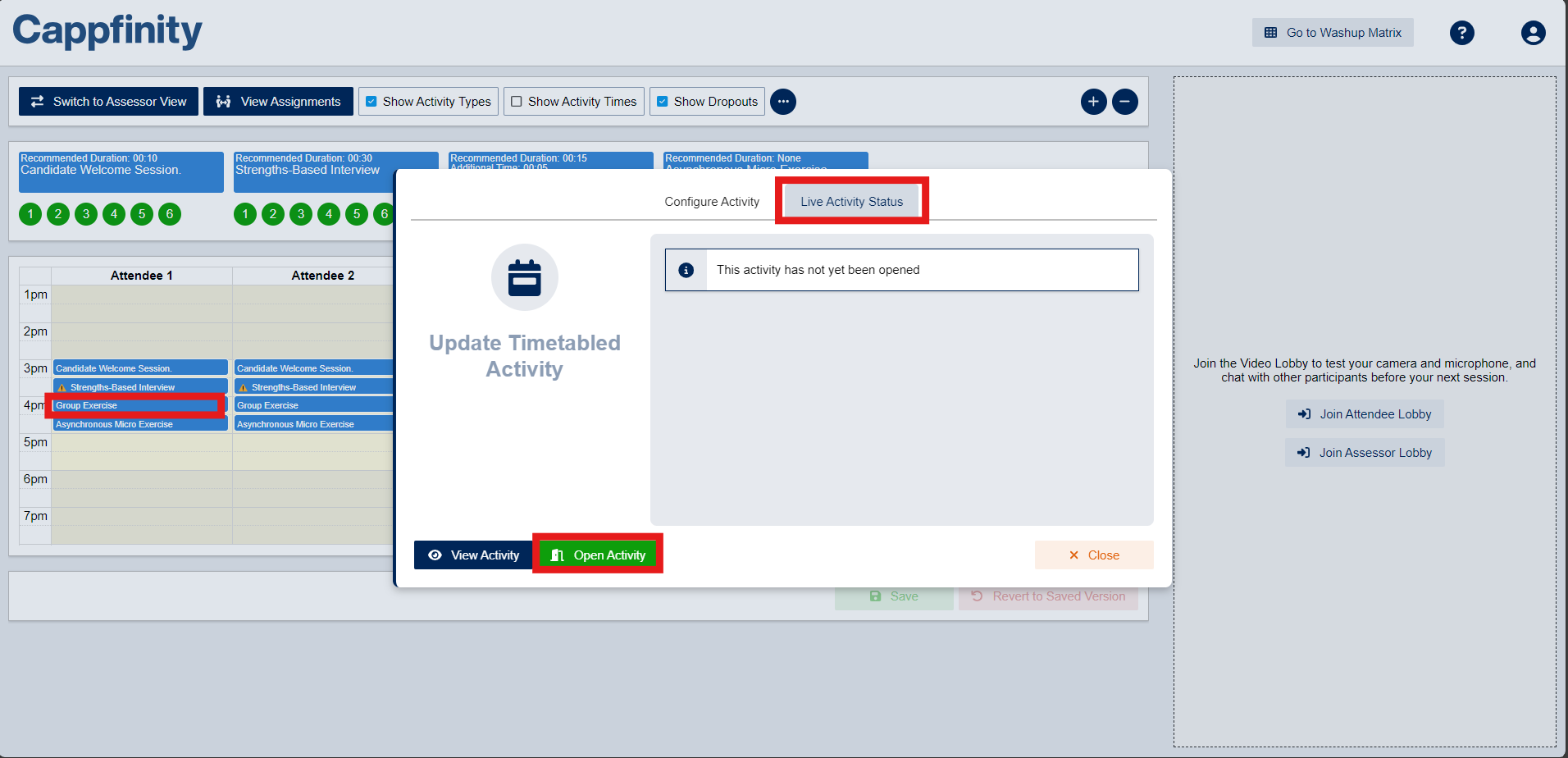
Task: Open Attendee 2 Group Exercise block
Action: (x=314, y=405)
